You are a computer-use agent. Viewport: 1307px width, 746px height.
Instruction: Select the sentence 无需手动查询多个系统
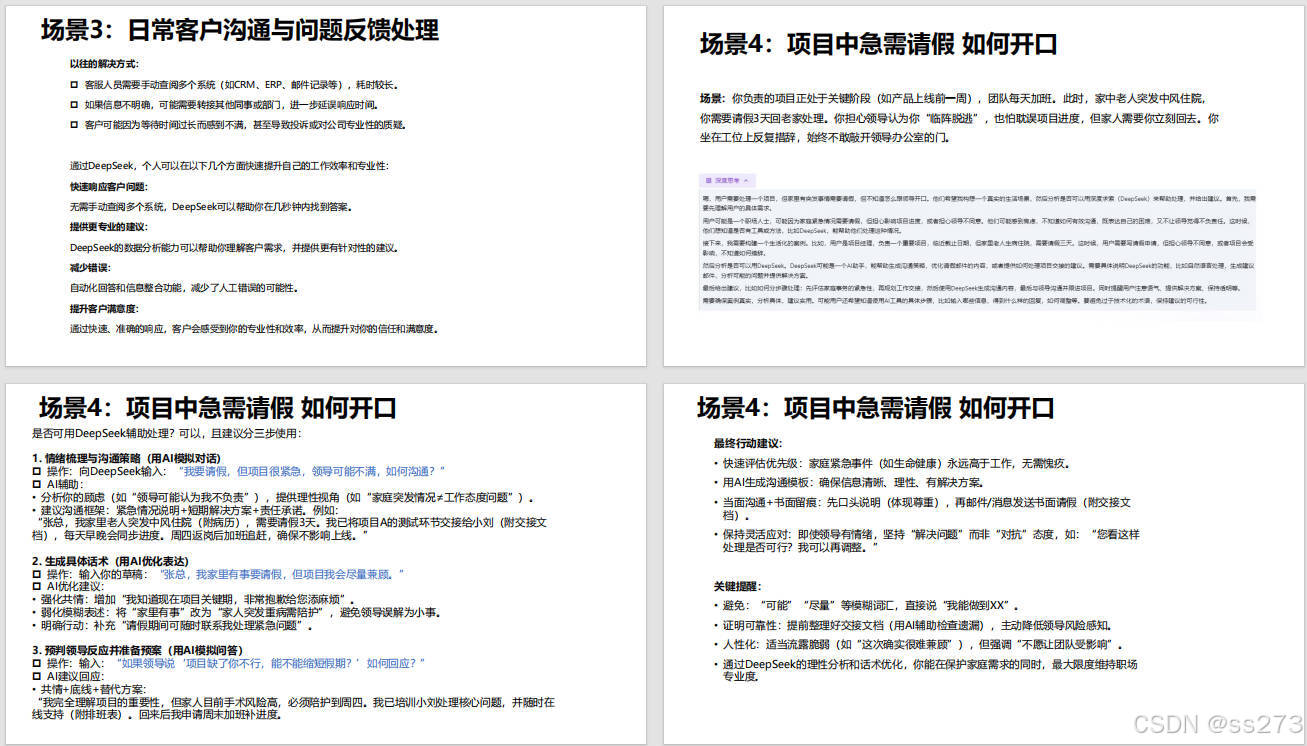210,207
